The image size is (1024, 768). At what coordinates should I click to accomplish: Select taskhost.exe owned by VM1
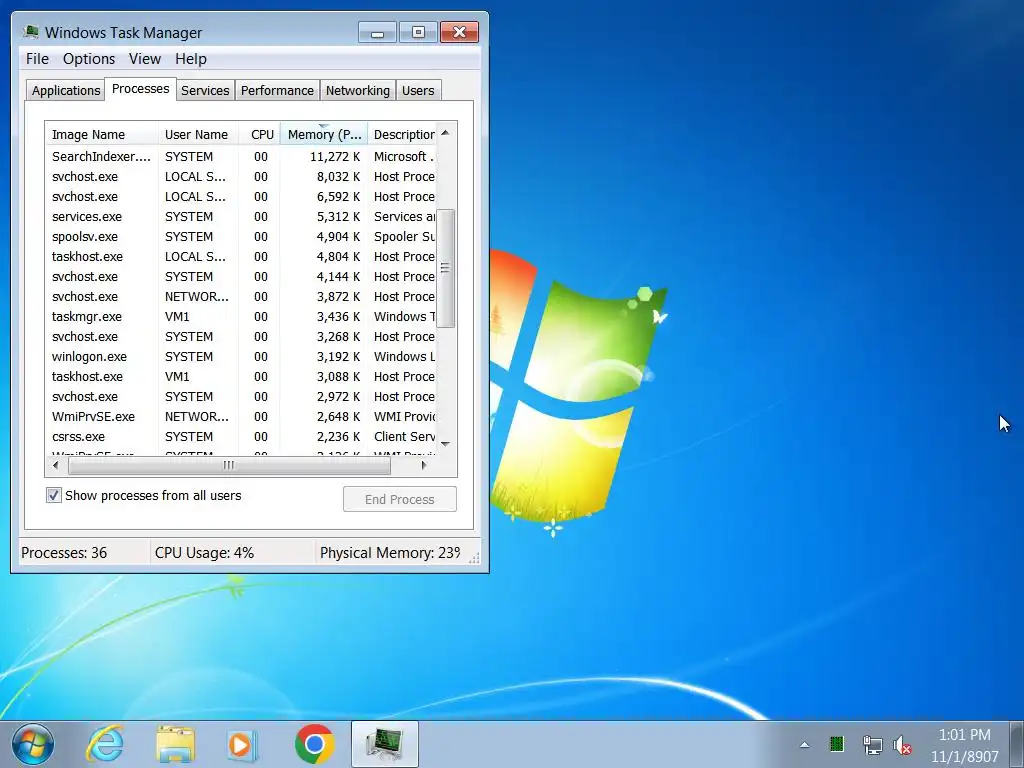240,377
